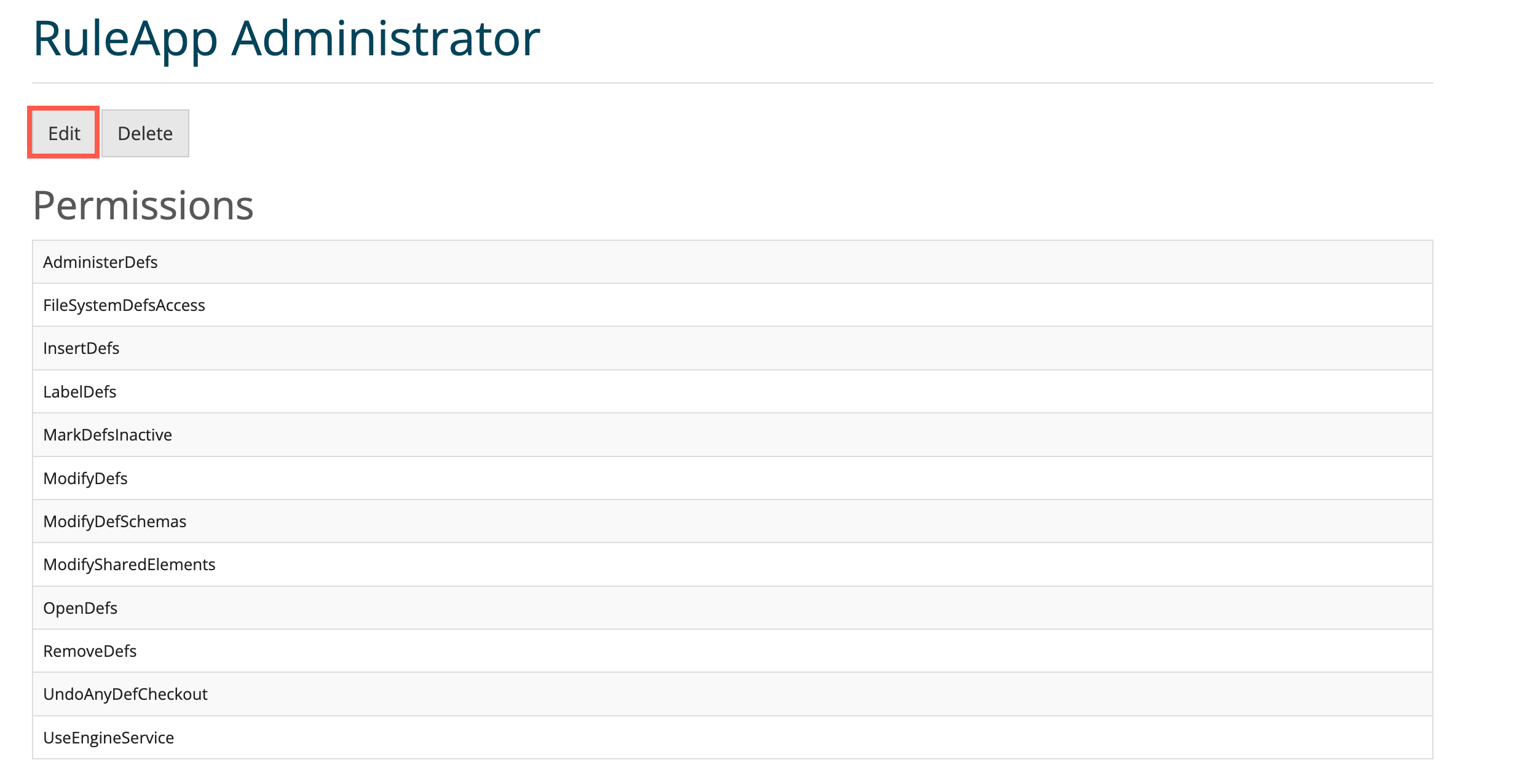Click empty area below the permissions table
Viewport: 1538px width, 784px height.
coord(732,772)
